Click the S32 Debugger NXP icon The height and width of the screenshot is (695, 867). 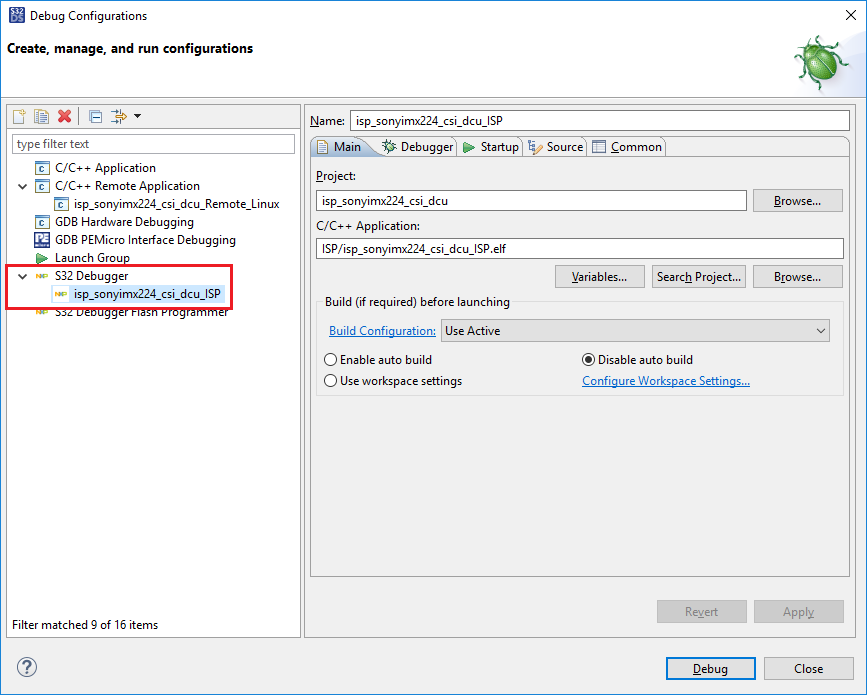[x=41, y=276]
